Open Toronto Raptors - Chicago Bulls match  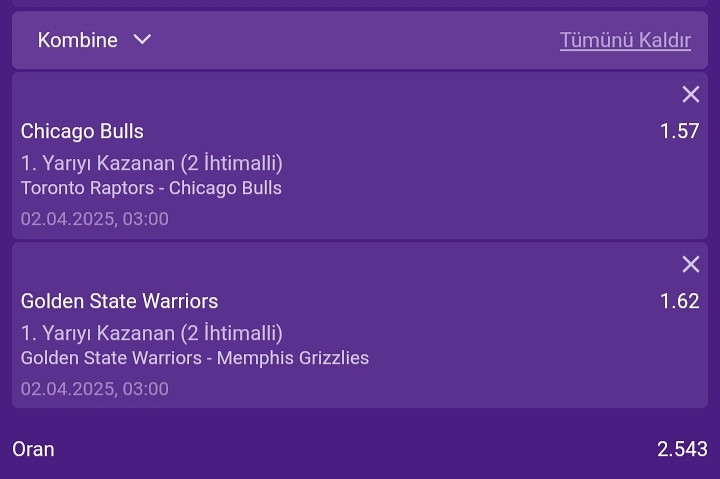[151, 188]
